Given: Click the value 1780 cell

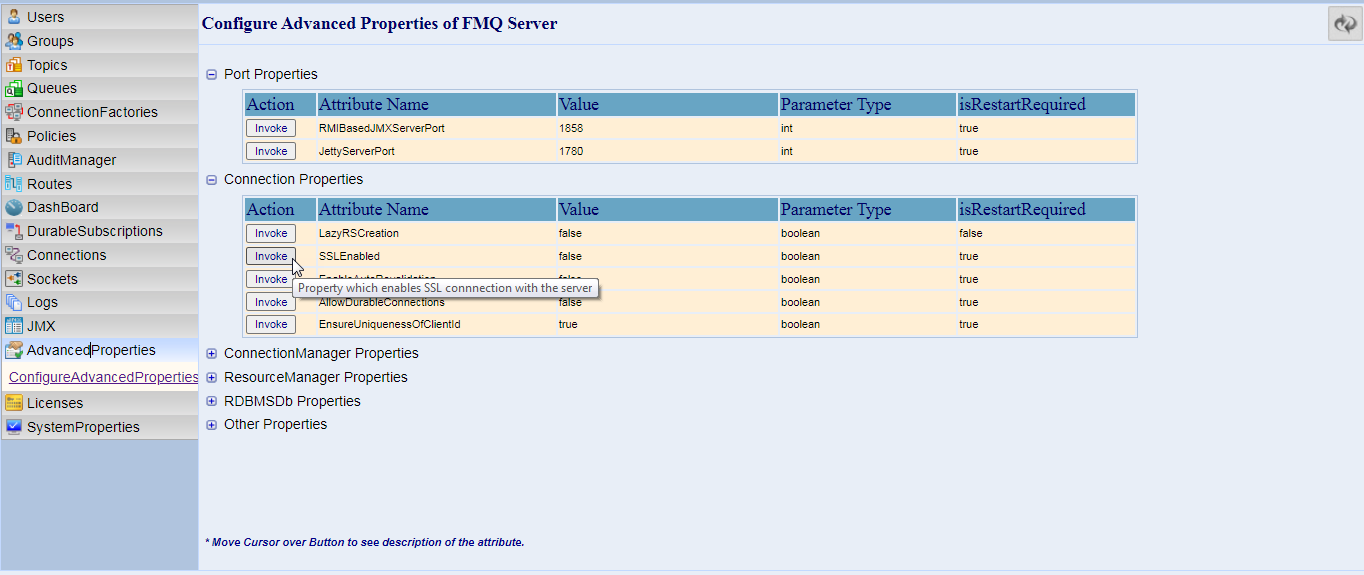Looking at the screenshot, I should pyautogui.click(x=667, y=151).
